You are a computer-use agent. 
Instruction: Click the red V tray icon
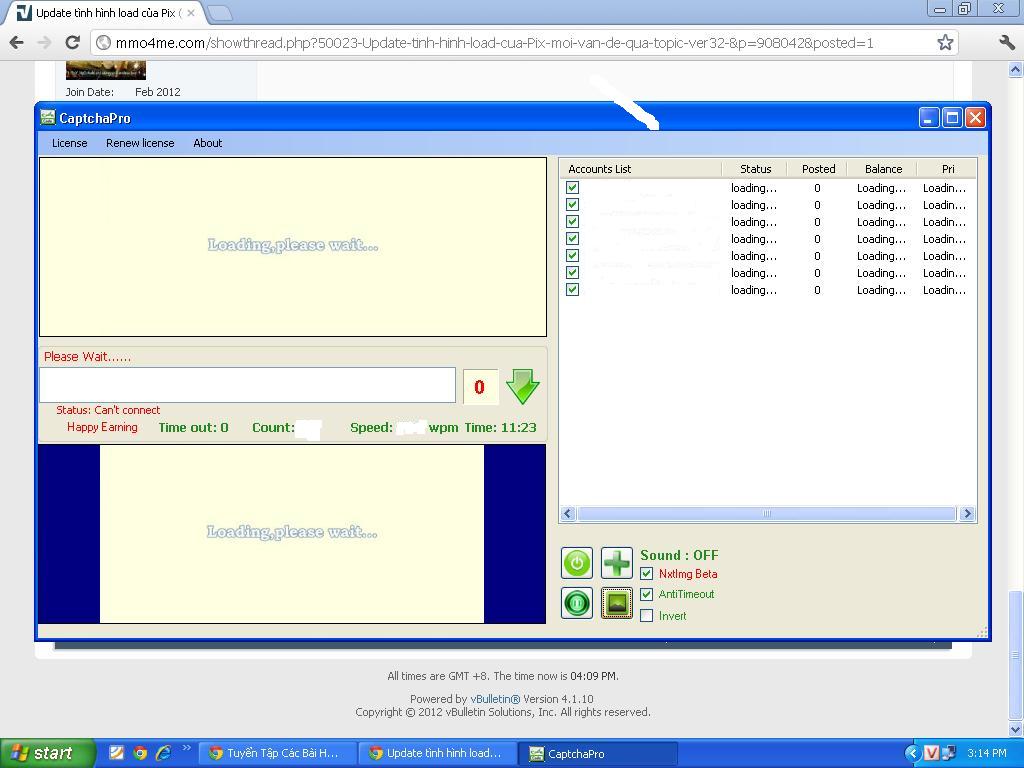tap(931, 753)
